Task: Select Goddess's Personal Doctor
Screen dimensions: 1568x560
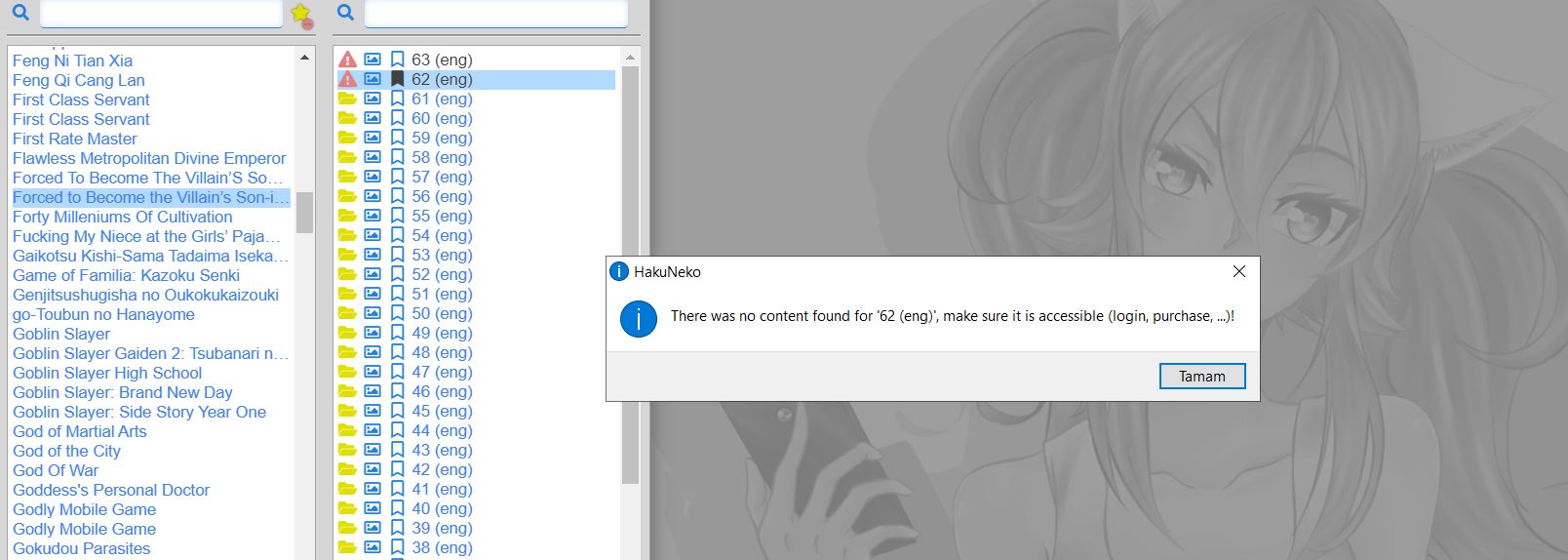Action: pos(111,490)
